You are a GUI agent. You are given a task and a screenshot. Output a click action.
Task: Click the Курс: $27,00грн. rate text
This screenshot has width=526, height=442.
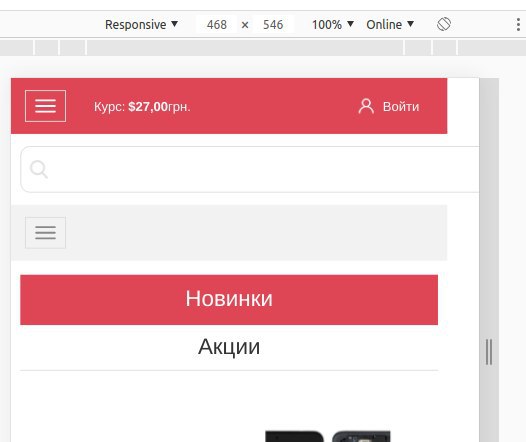[x=142, y=107]
